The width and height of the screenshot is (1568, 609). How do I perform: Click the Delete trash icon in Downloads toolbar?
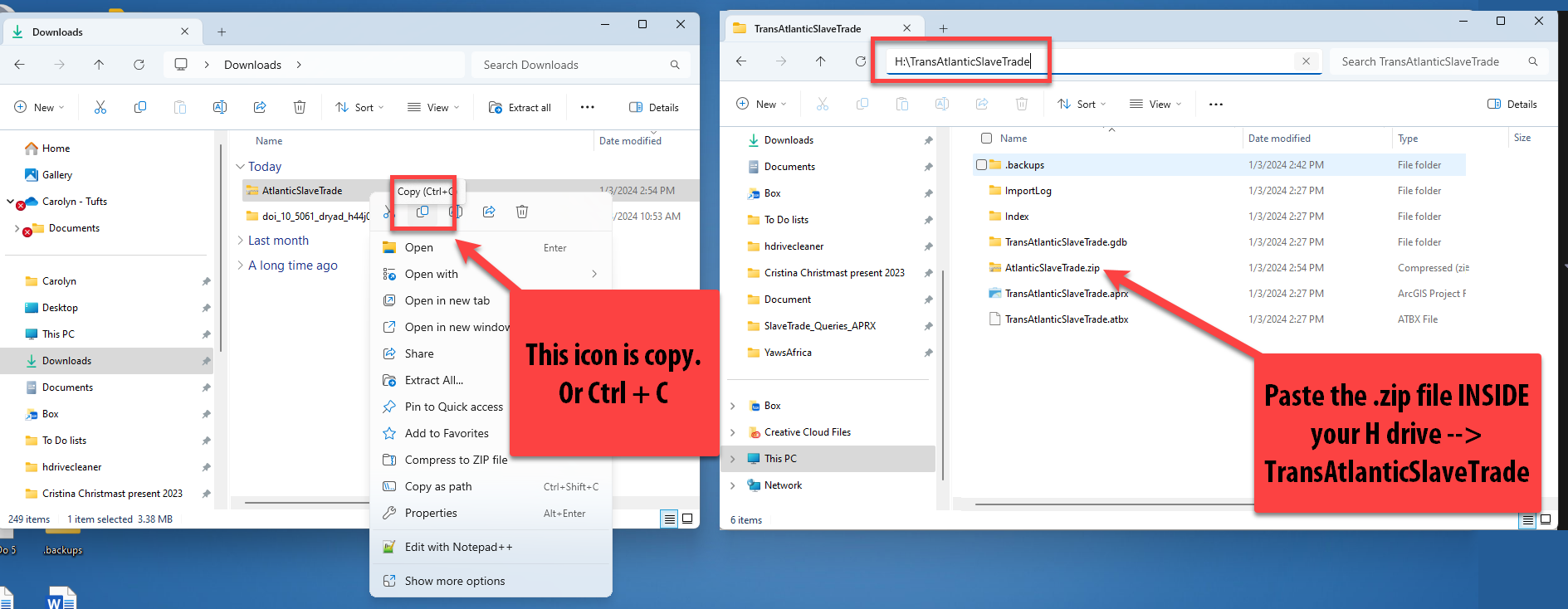click(x=300, y=107)
